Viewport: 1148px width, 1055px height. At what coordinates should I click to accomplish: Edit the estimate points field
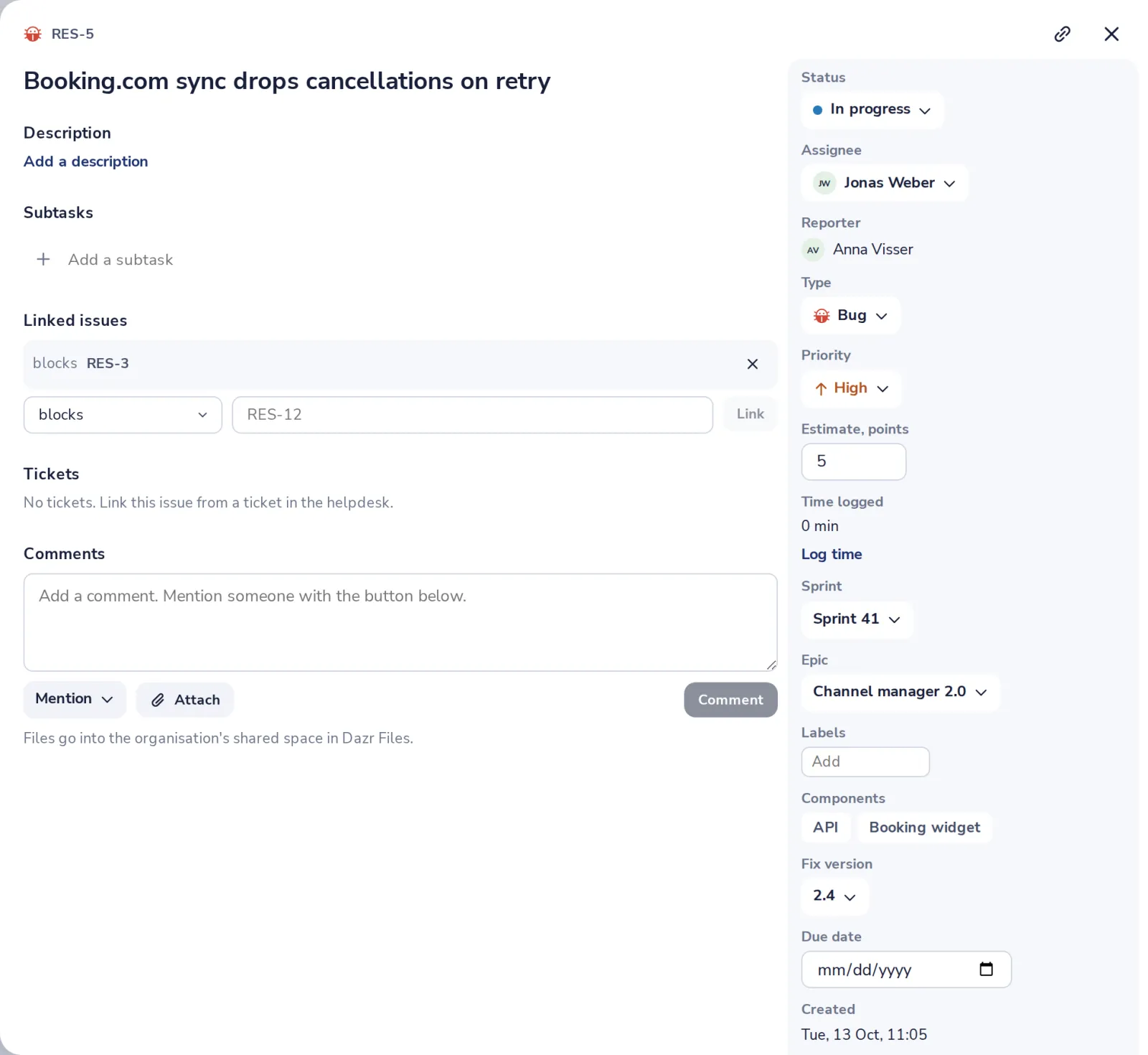click(853, 461)
